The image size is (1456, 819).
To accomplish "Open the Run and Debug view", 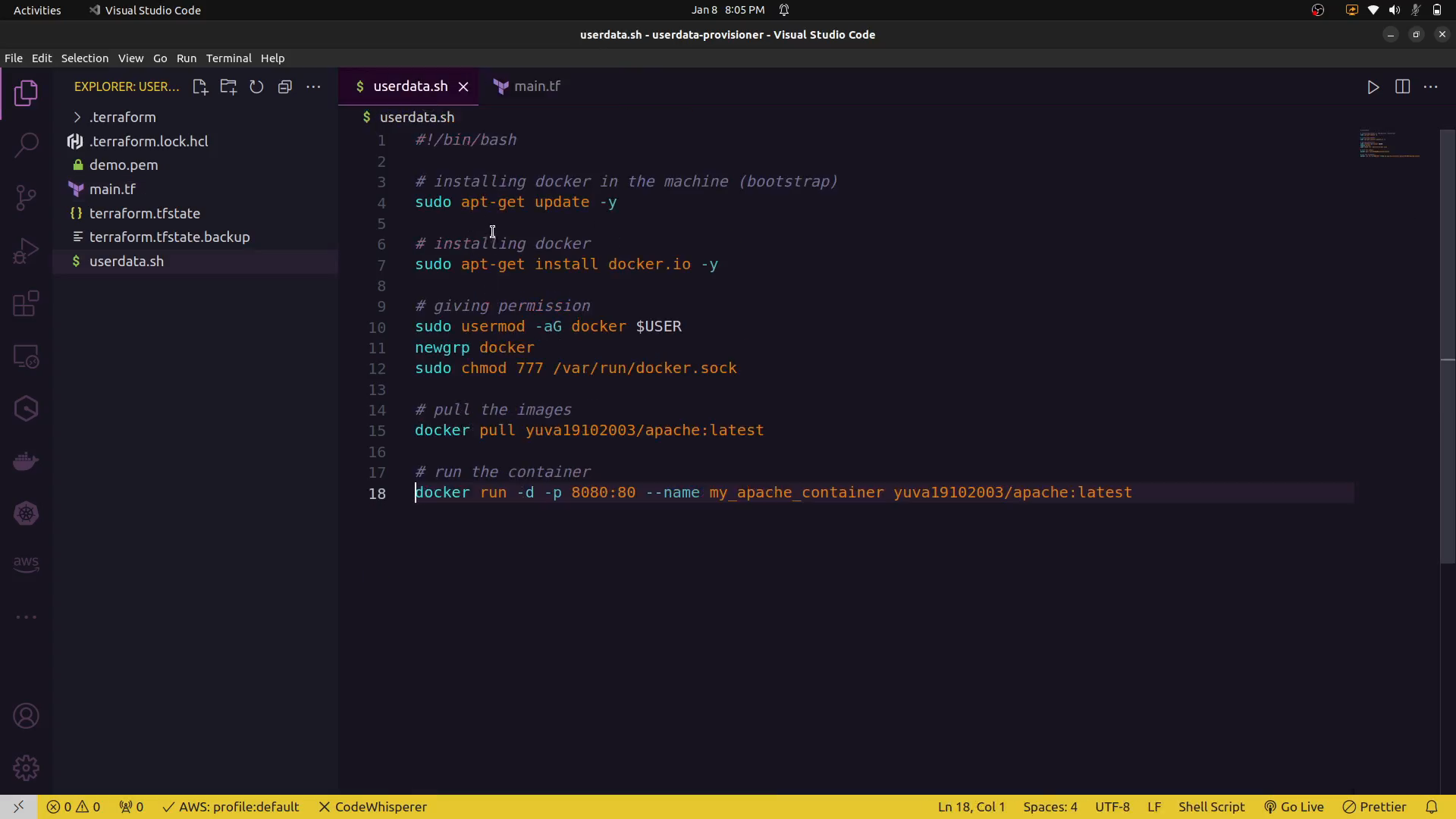I will tap(27, 251).
